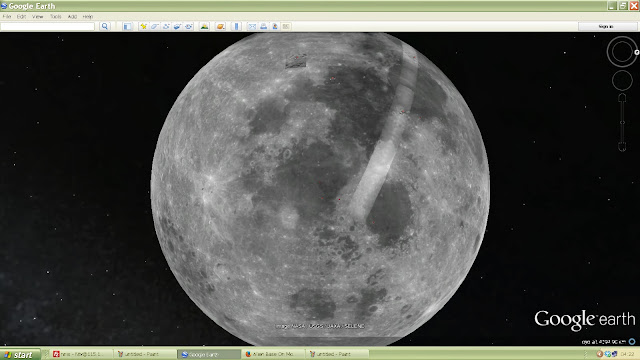Click the image credits NASA USGS JAXA text
The image size is (640, 360).
point(320,326)
